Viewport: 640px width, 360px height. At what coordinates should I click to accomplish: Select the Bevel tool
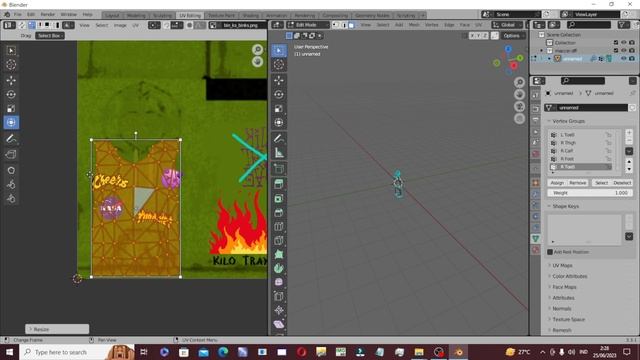pos(279,212)
